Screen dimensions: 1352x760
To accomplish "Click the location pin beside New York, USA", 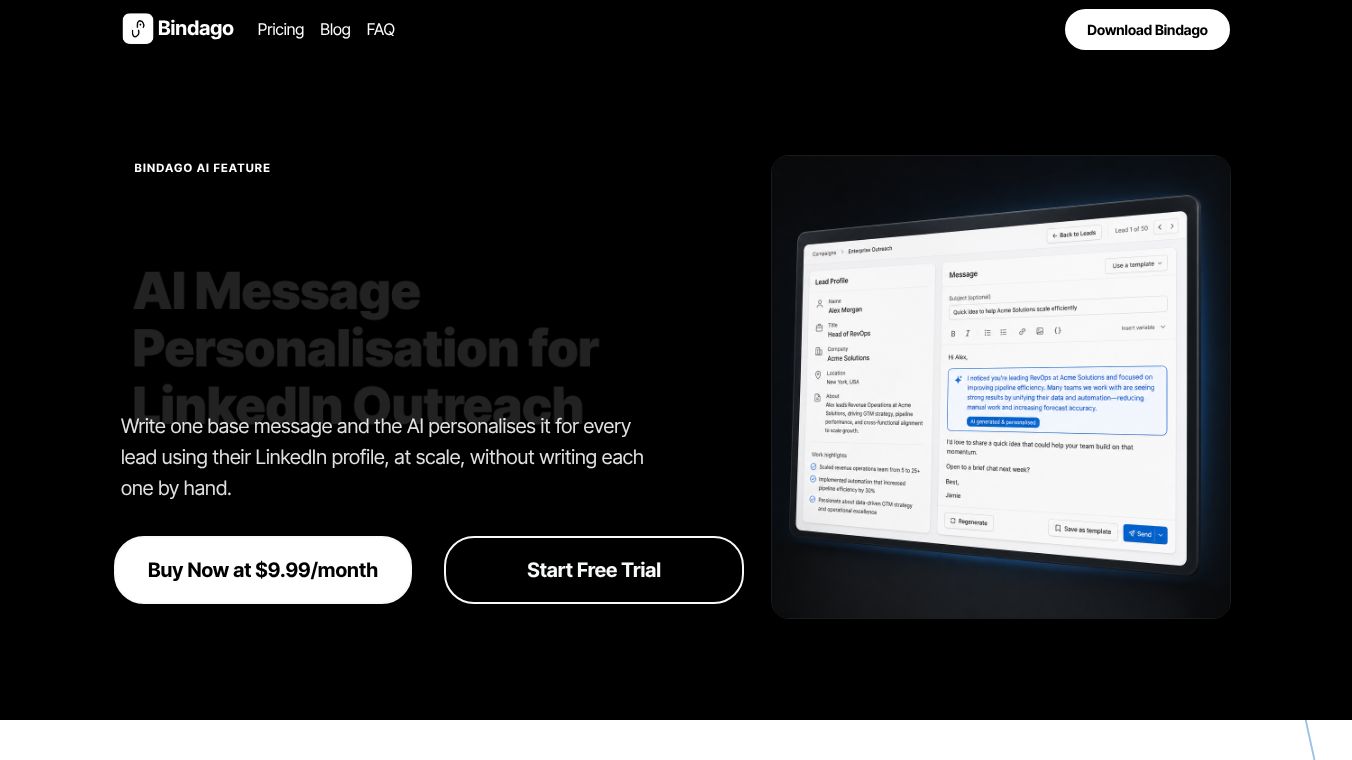I will [x=818, y=376].
